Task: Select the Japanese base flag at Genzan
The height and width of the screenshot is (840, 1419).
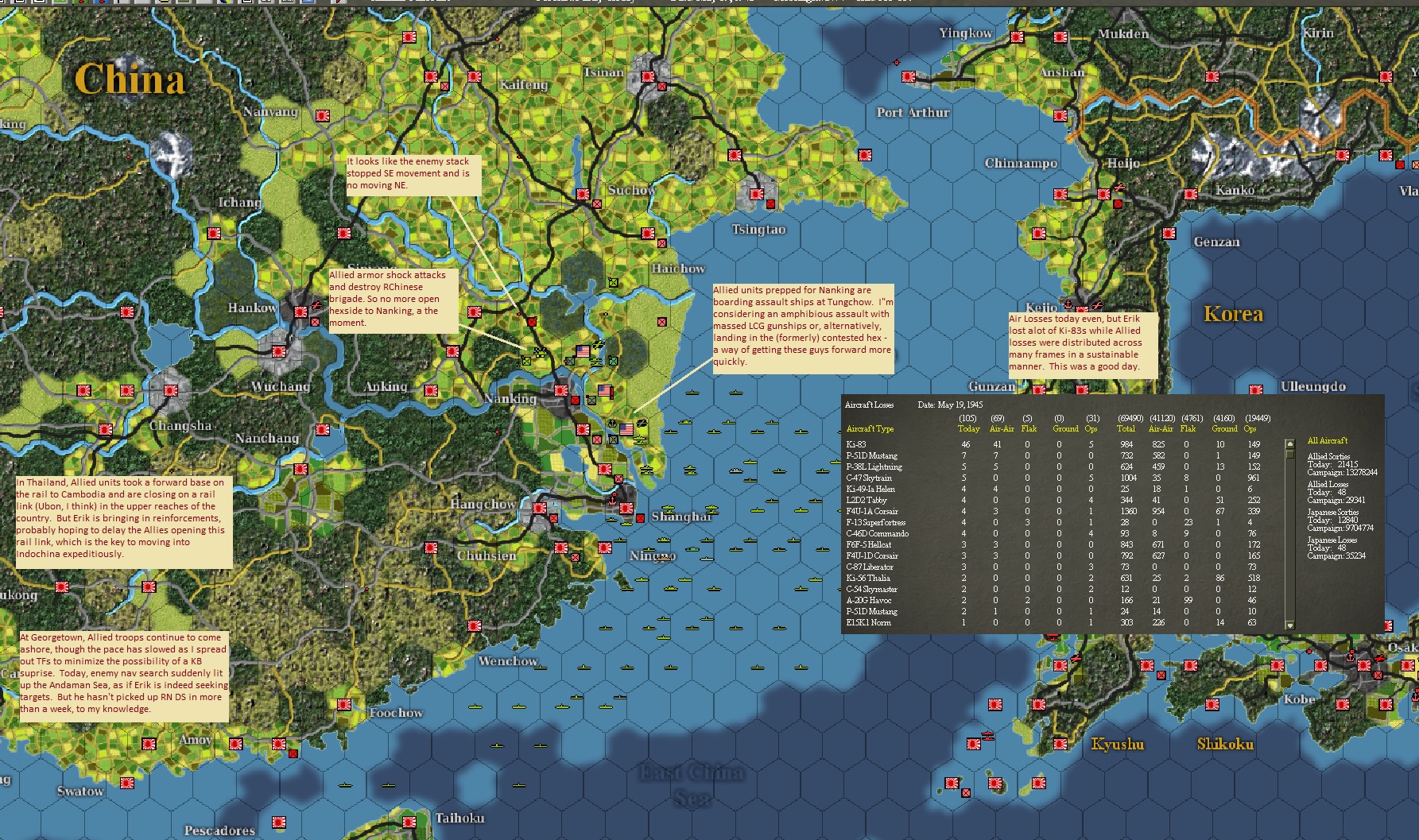Action: point(1169,233)
